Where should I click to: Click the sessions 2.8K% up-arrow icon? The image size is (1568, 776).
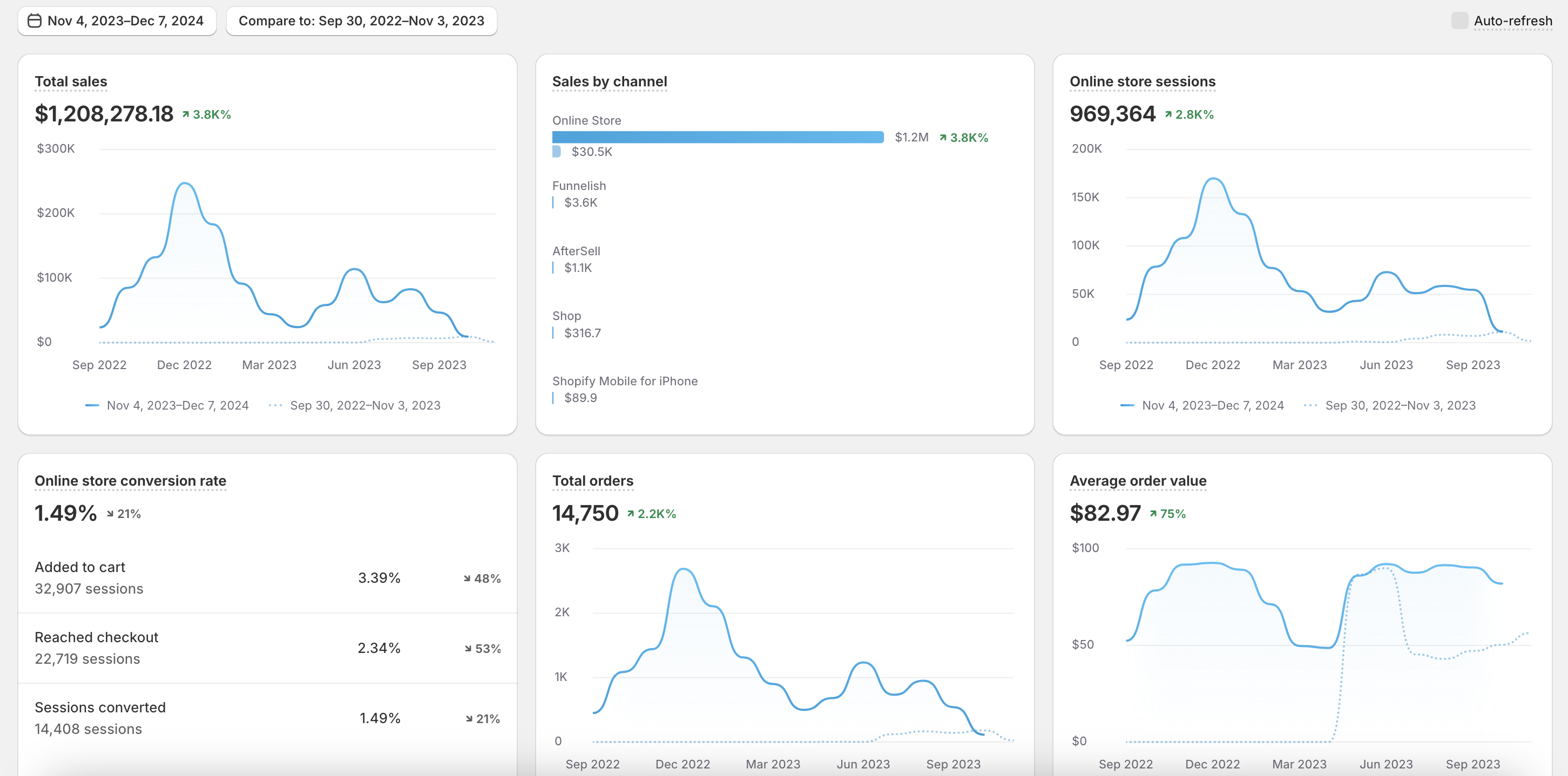1168,114
